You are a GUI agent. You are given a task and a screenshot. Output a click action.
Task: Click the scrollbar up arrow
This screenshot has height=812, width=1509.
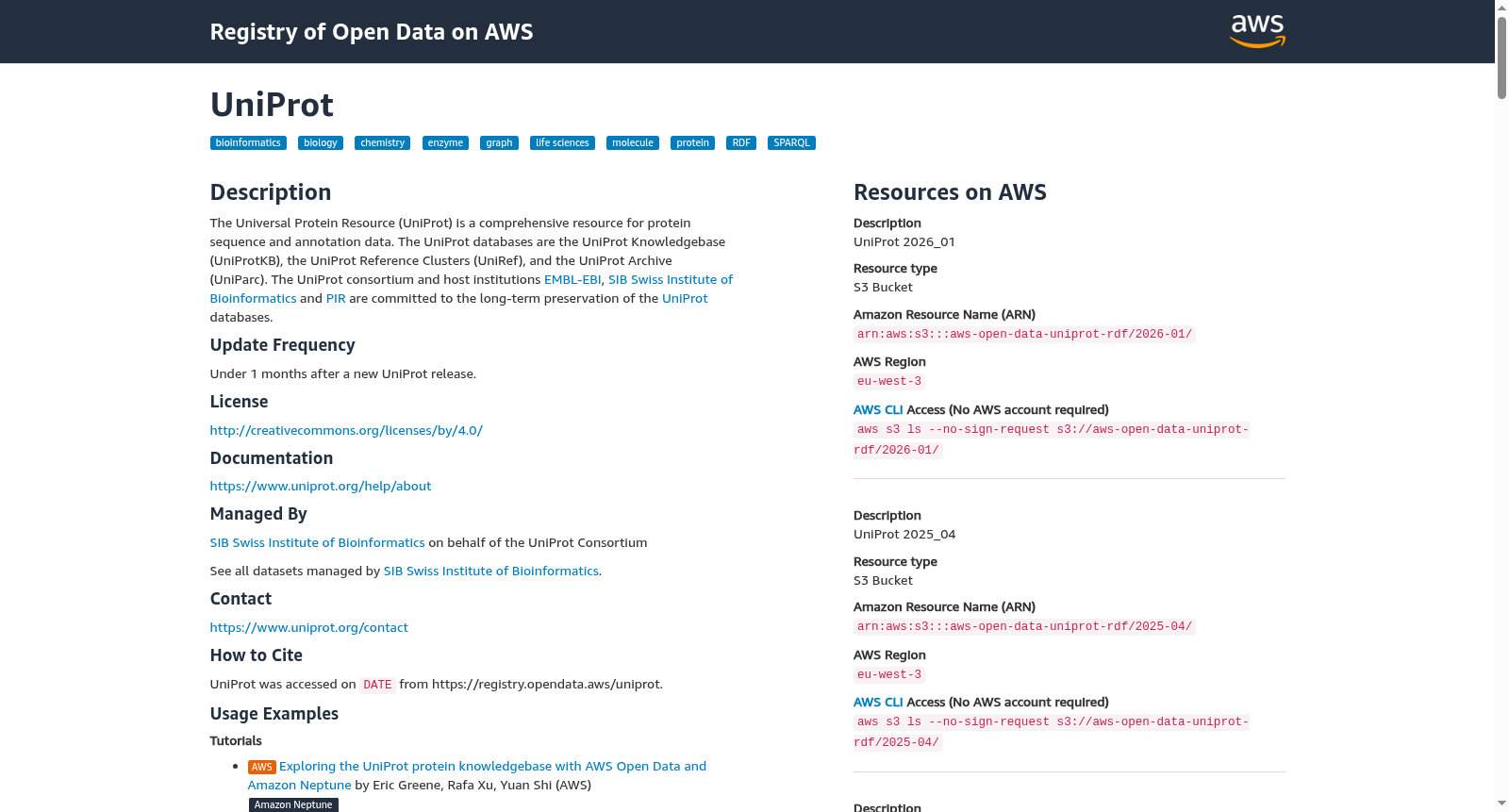click(1501, 7)
